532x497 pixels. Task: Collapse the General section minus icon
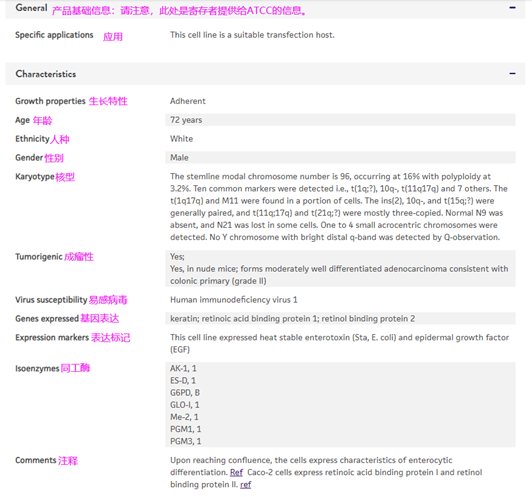[512, 7]
